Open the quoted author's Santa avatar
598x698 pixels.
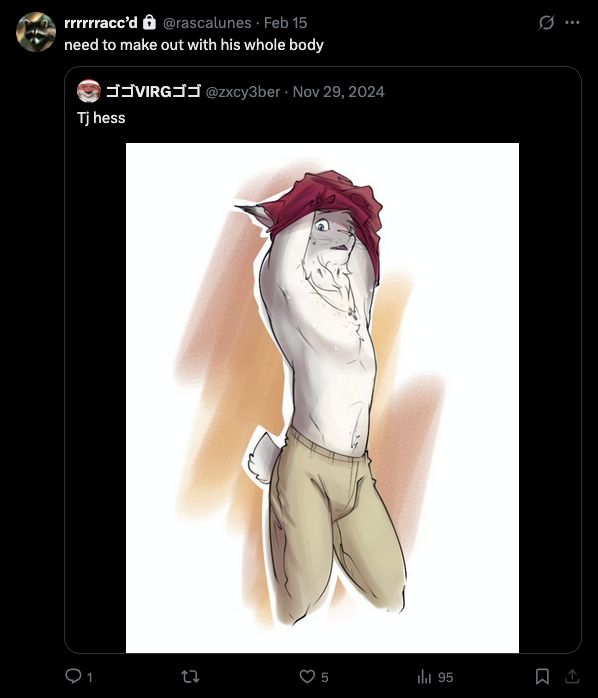click(89, 91)
